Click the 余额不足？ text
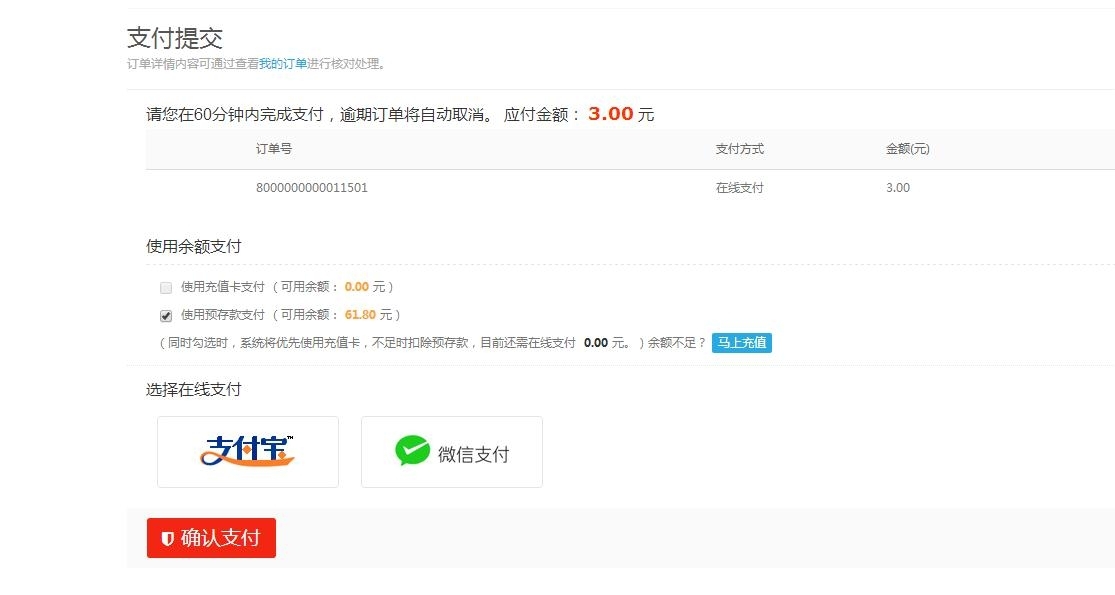 676,343
